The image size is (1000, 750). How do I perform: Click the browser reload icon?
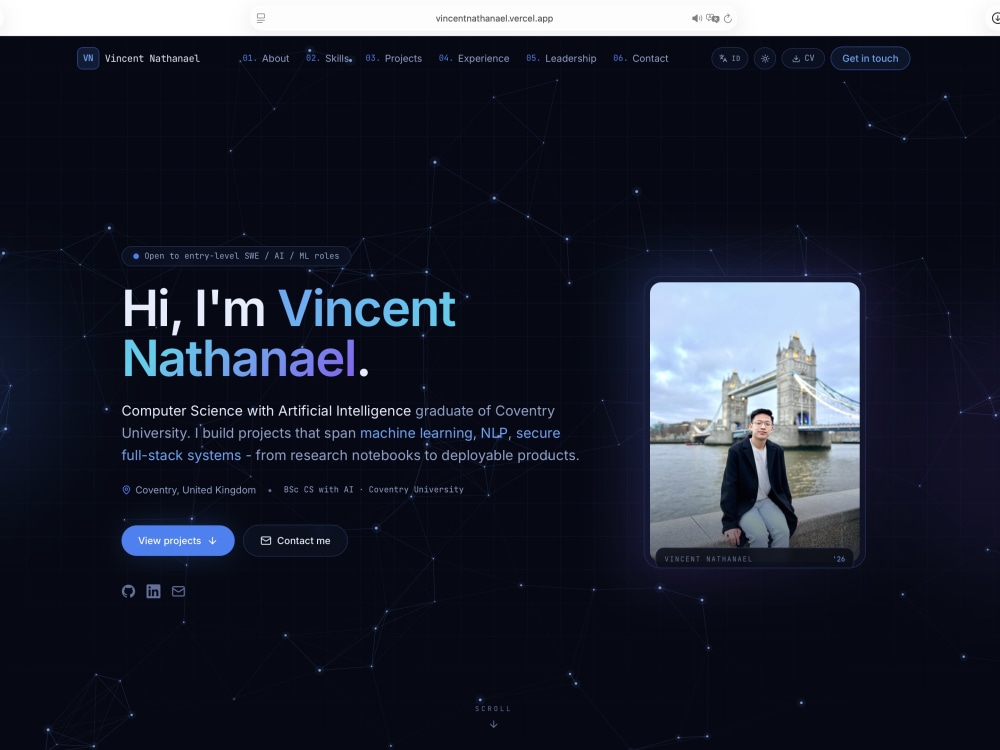point(728,18)
